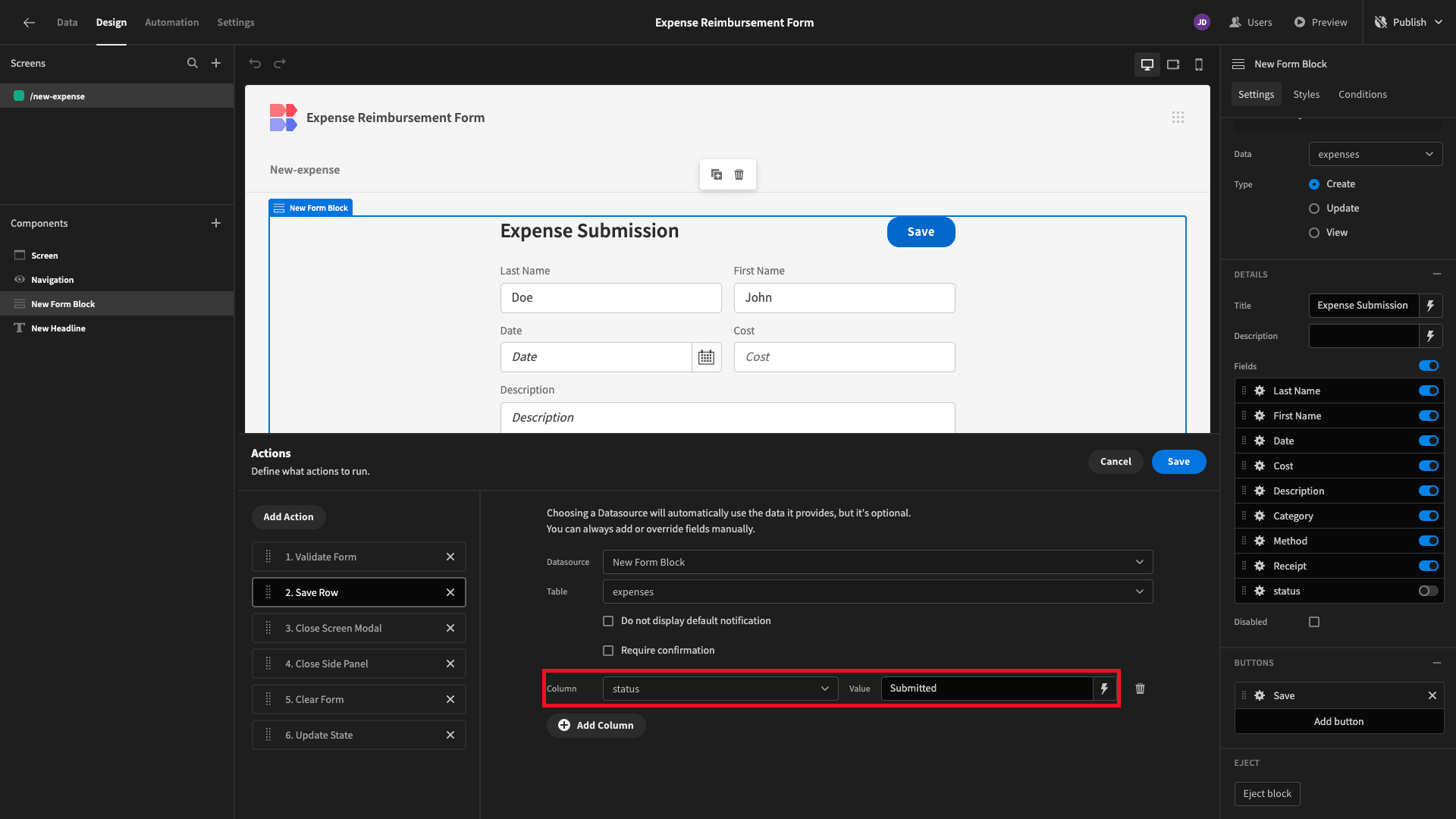Open Title binding lightning icon
This screenshot has width=1456, height=819.
tap(1430, 306)
